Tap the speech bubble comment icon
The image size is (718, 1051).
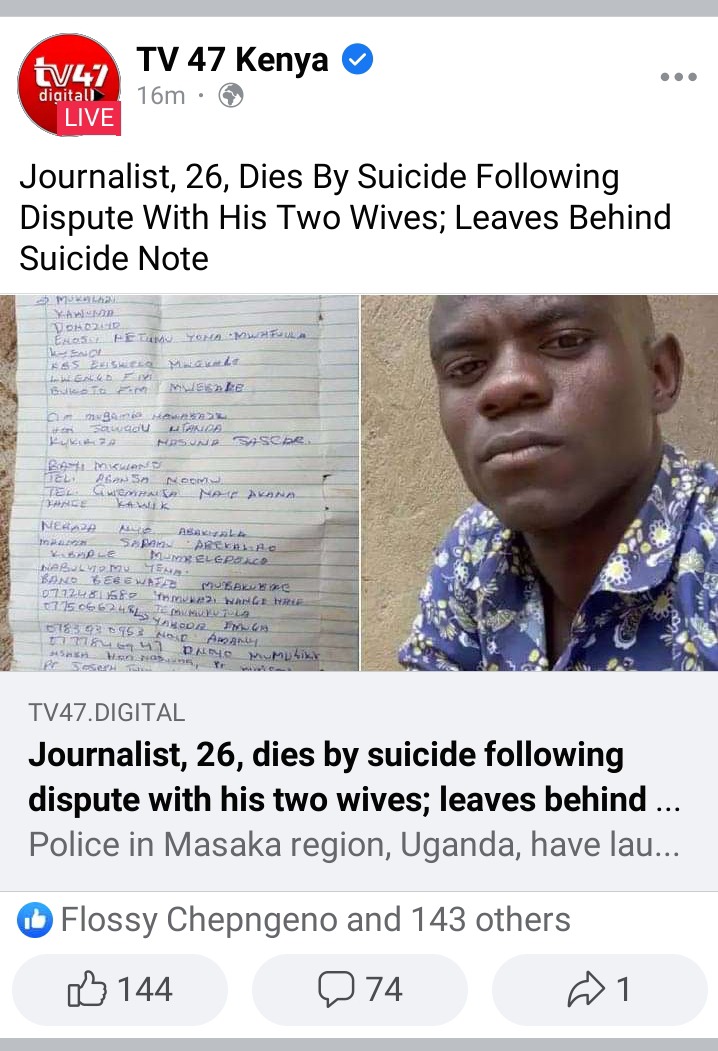pyautogui.click(x=336, y=989)
